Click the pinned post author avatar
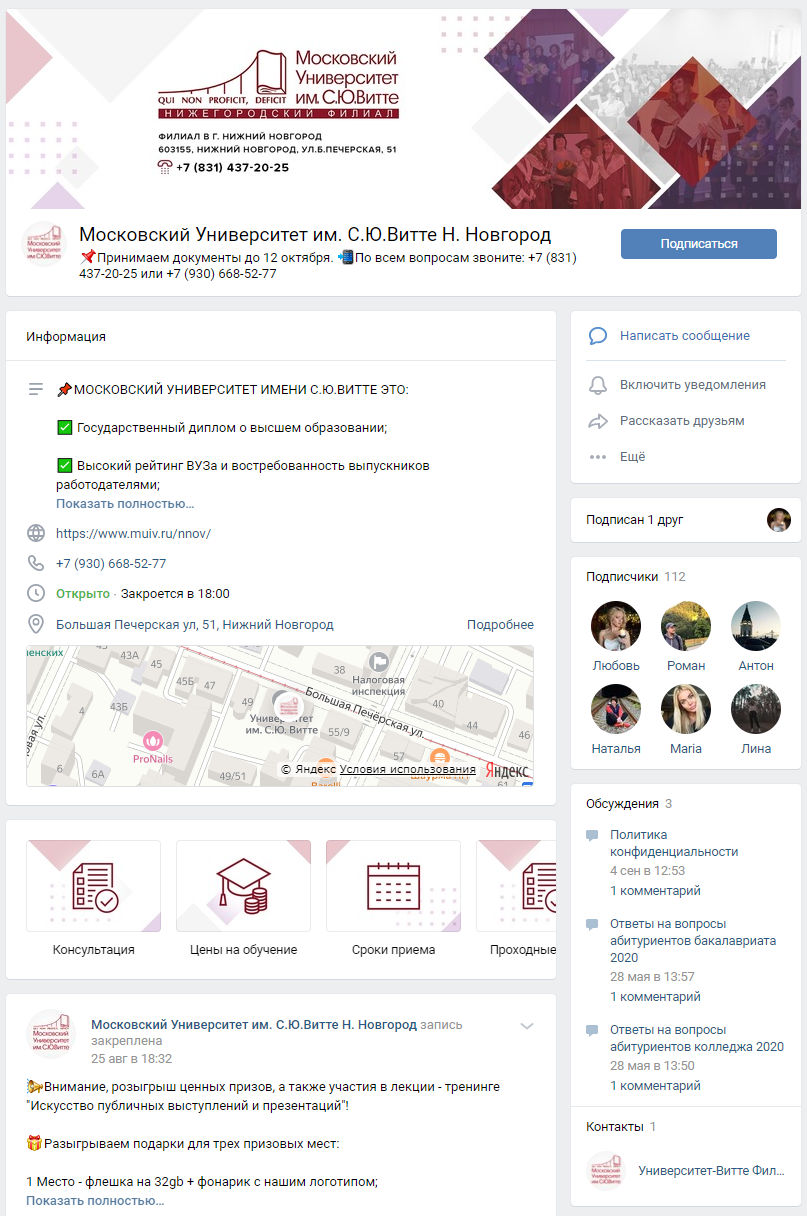This screenshot has height=1216, width=807. click(51, 1034)
